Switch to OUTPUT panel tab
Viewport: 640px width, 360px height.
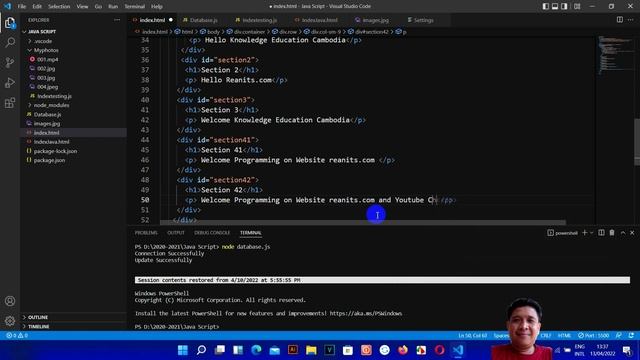[176, 233]
